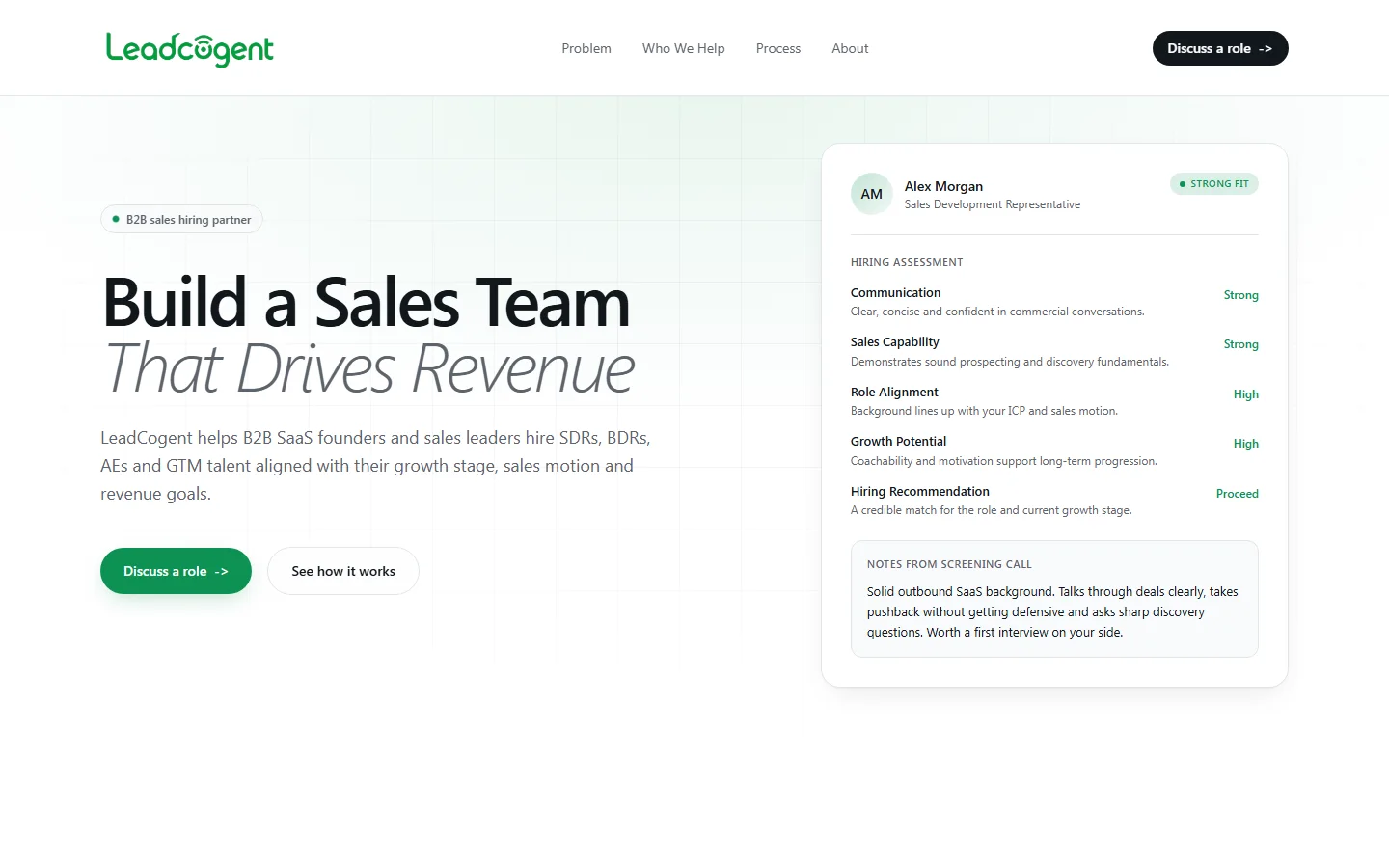This screenshot has width=1389, height=868.
Task: Click the Strong rating beside Communication
Action: pyautogui.click(x=1241, y=295)
